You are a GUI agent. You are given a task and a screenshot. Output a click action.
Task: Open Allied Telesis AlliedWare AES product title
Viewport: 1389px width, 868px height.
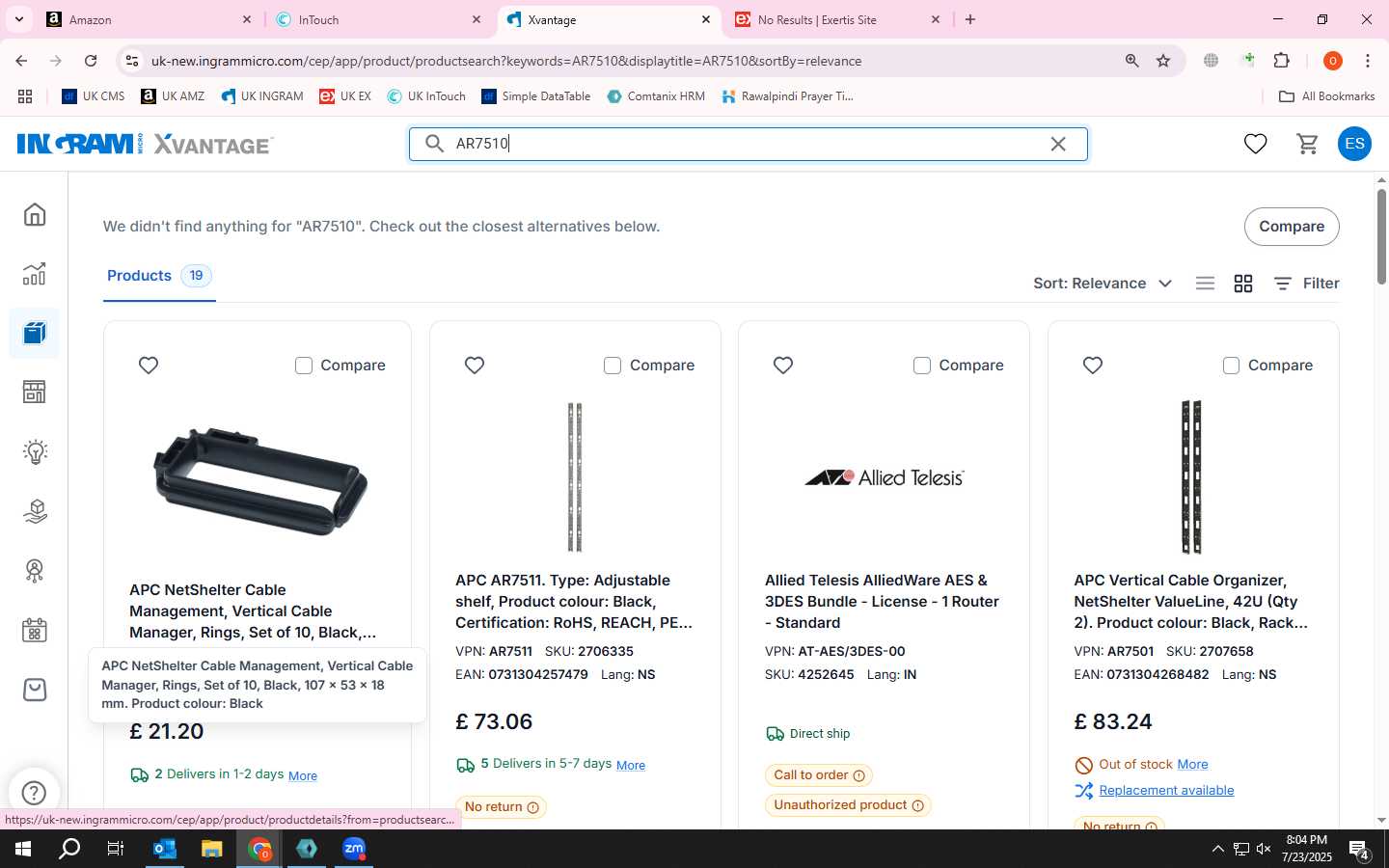(882, 602)
